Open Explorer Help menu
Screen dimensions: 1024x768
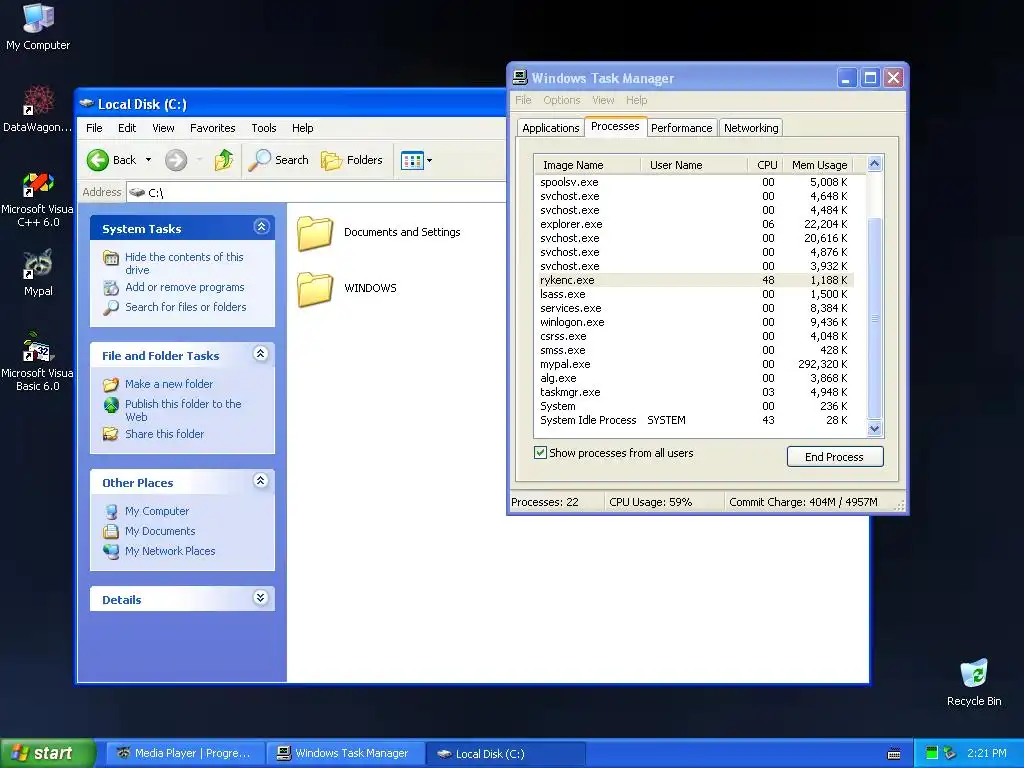[302, 128]
